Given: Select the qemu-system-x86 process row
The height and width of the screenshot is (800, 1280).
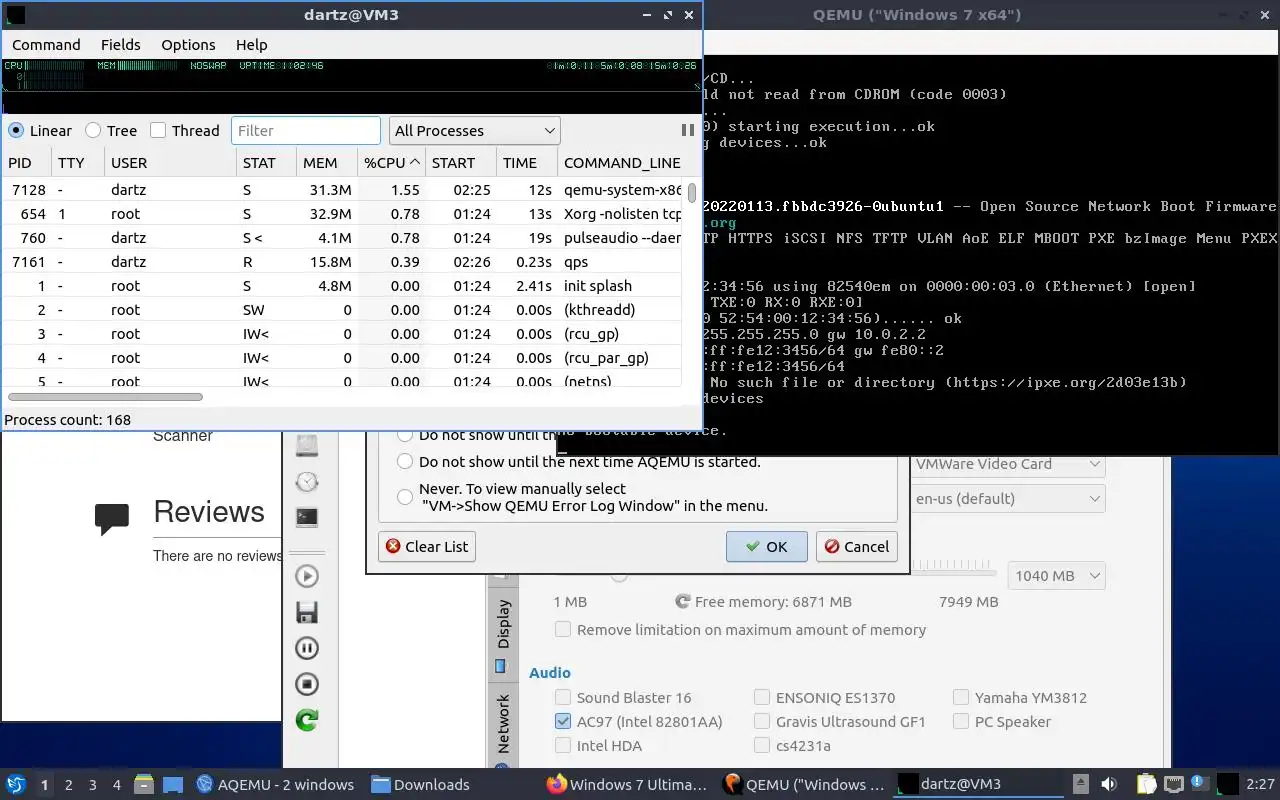Looking at the screenshot, I should [342, 190].
